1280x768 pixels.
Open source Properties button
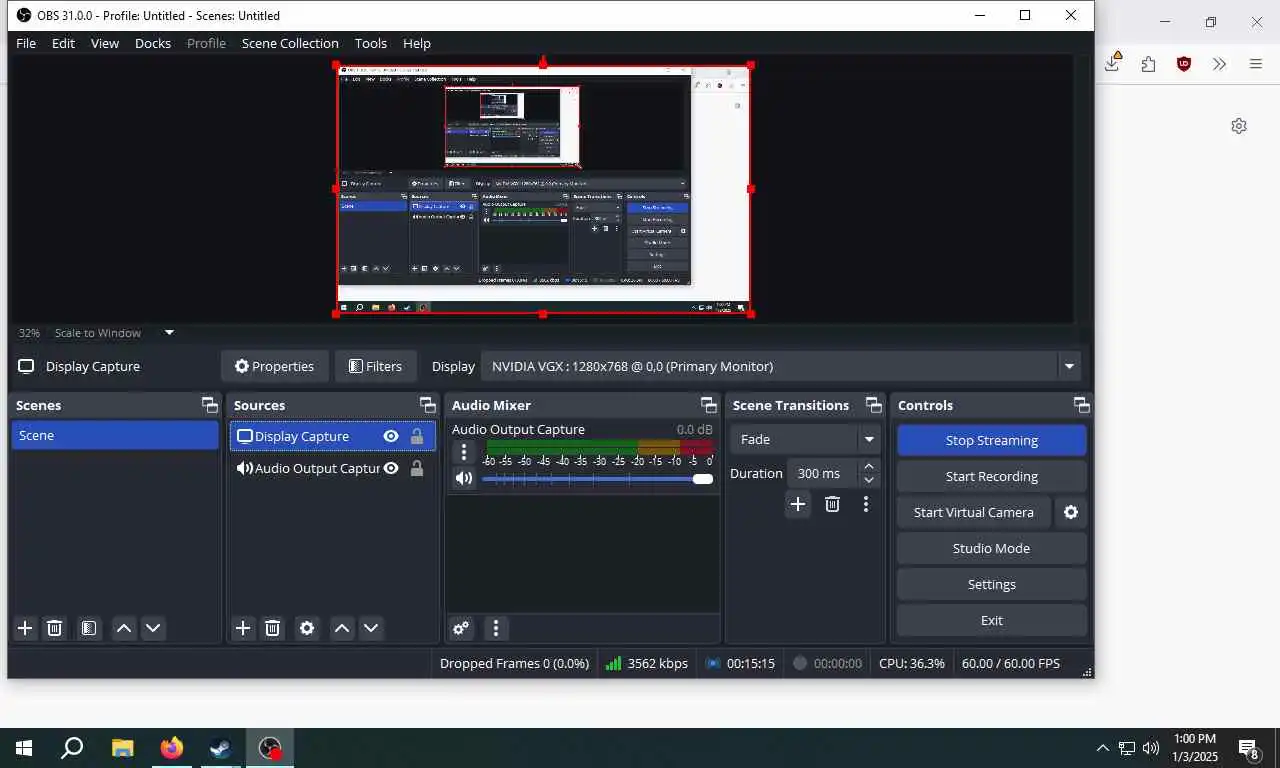[274, 366]
